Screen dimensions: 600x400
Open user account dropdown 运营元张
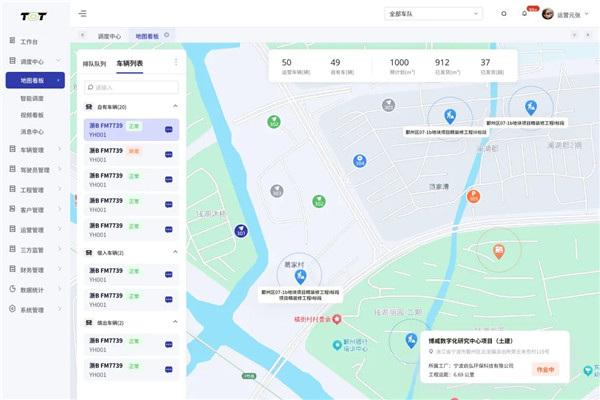(568, 14)
